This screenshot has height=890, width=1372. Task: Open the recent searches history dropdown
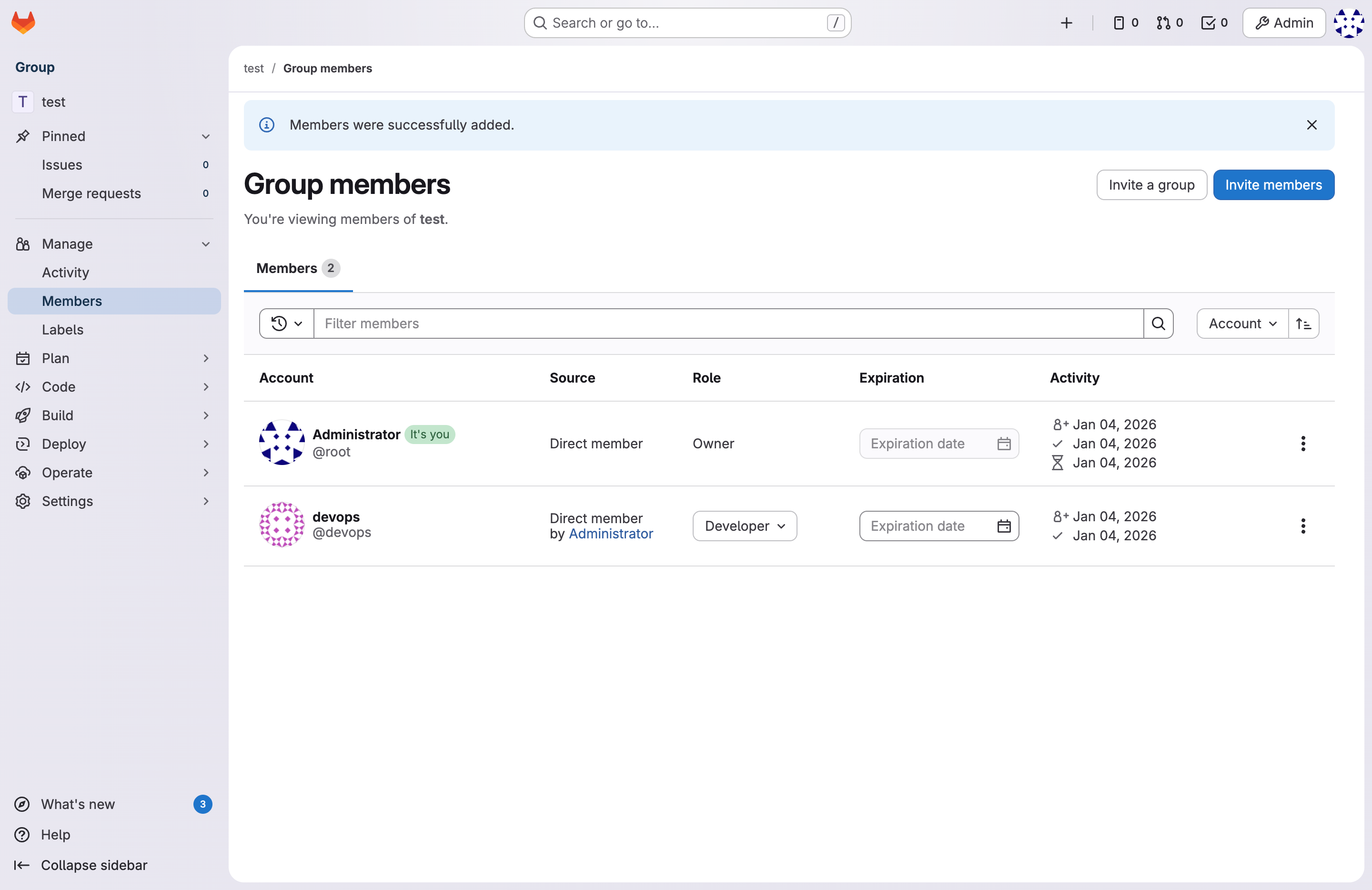point(286,324)
